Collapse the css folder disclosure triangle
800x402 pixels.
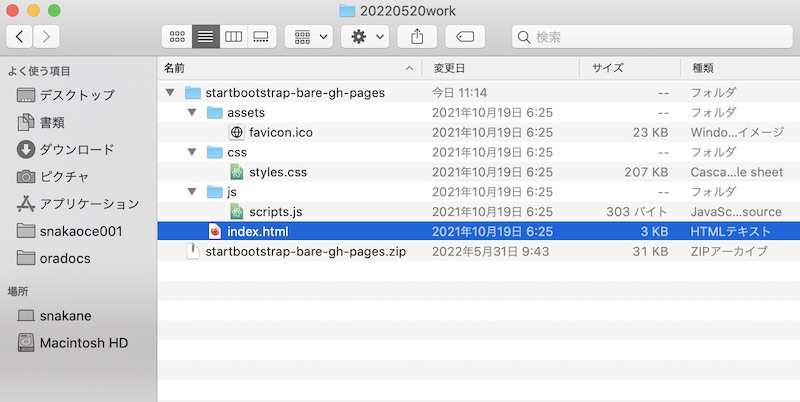pyautogui.click(x=192, y=152)
